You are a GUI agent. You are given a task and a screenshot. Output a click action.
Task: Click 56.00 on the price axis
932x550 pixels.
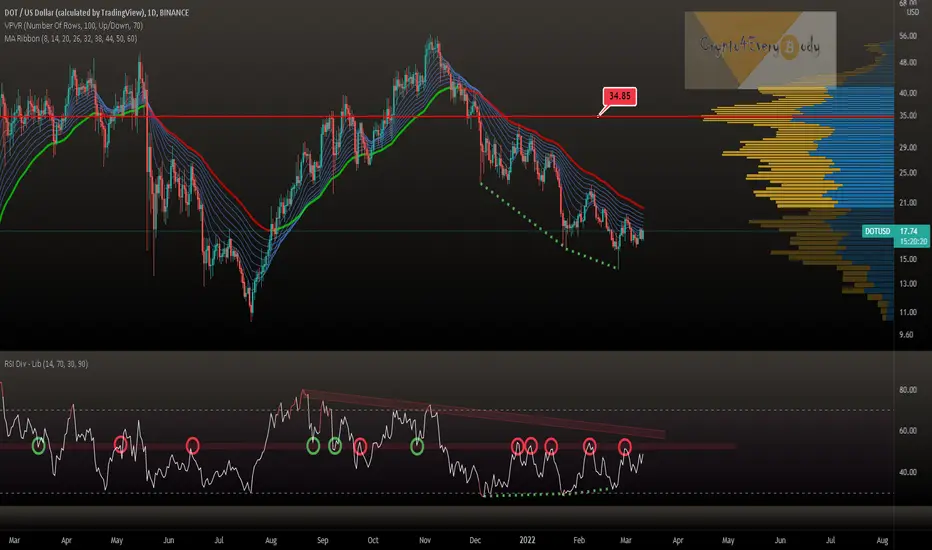908,36
